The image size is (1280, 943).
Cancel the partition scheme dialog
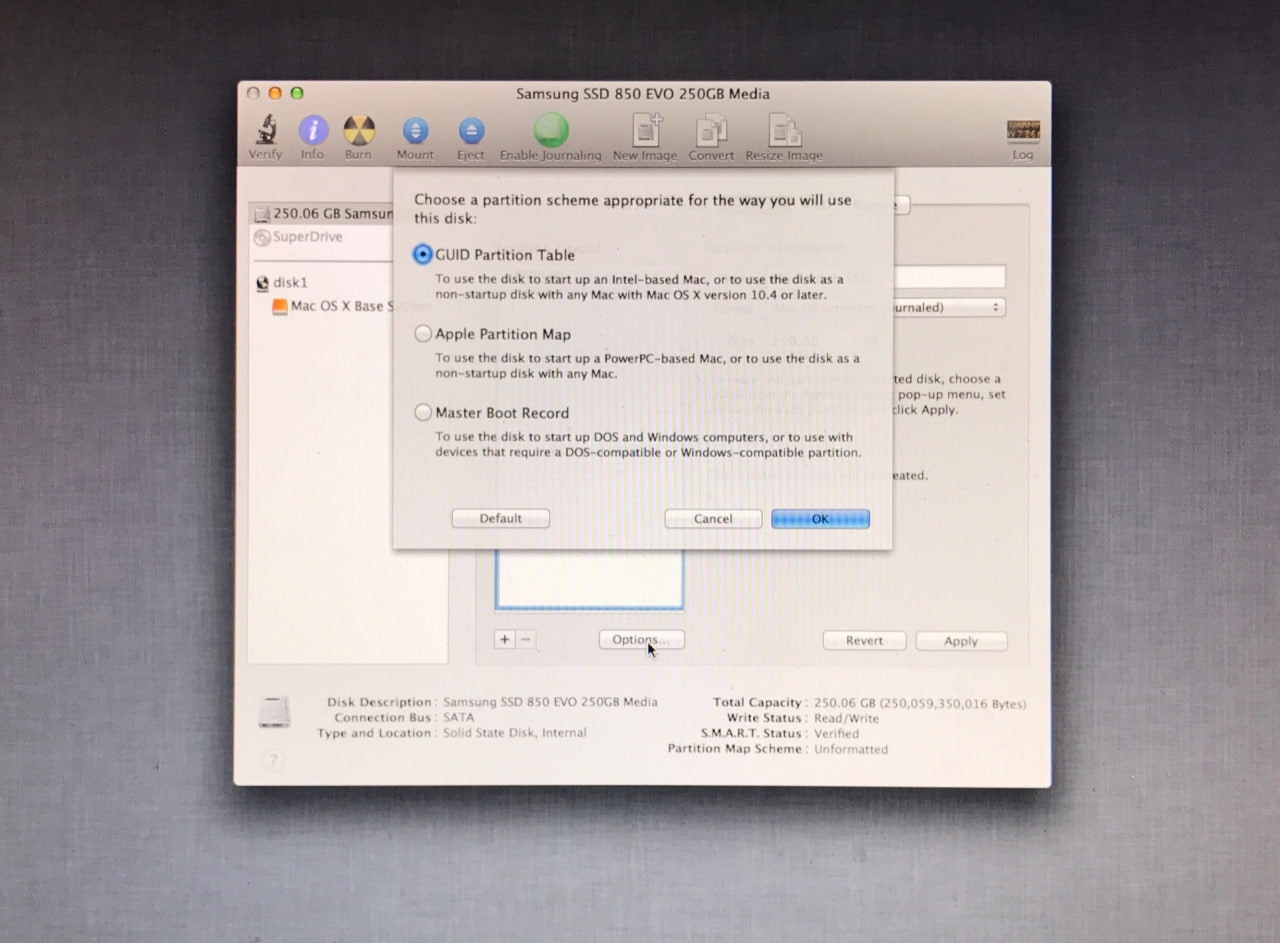[x=712, y=518]
